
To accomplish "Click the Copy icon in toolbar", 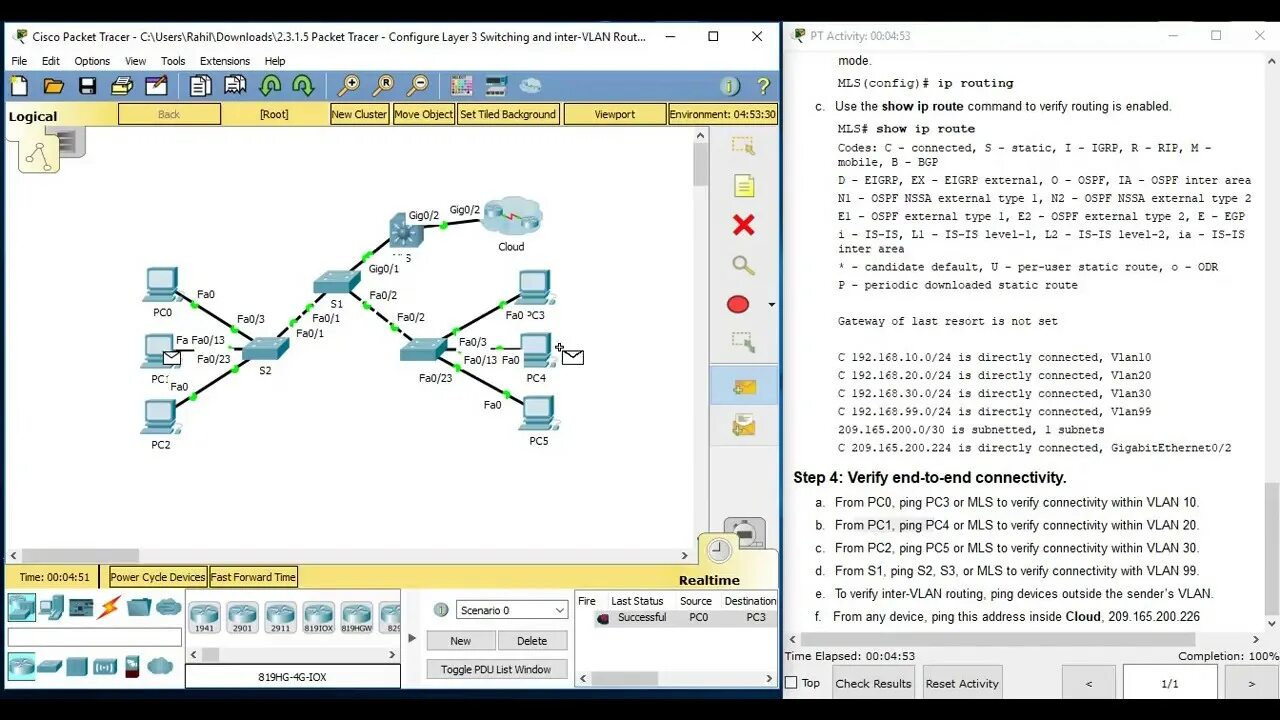I will point(200,86).
